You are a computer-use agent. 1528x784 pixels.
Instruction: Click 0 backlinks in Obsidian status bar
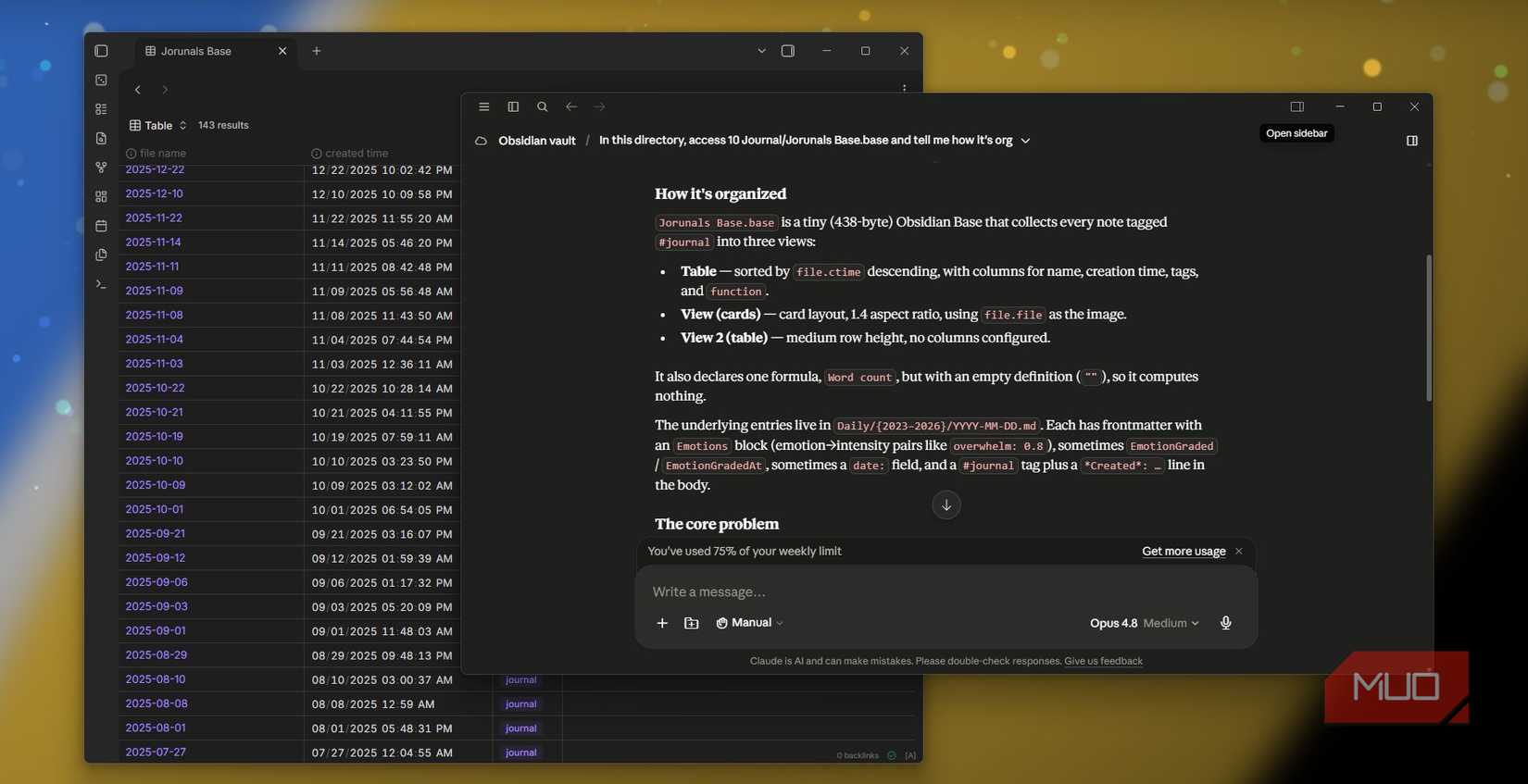(x=858, y=755)
